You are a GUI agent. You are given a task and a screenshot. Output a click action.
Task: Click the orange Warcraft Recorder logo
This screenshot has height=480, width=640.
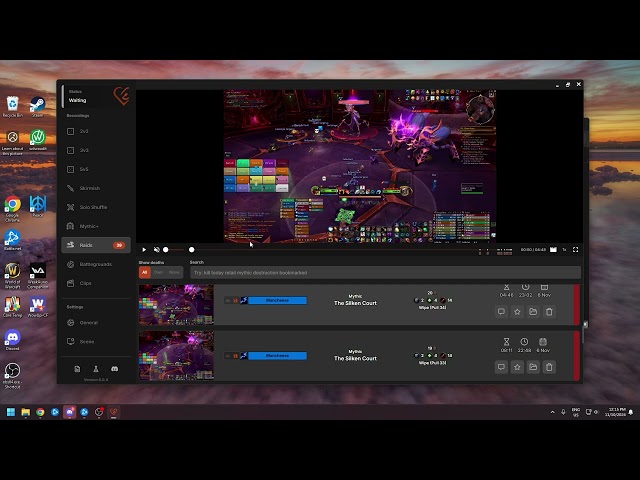click(122, 96)
